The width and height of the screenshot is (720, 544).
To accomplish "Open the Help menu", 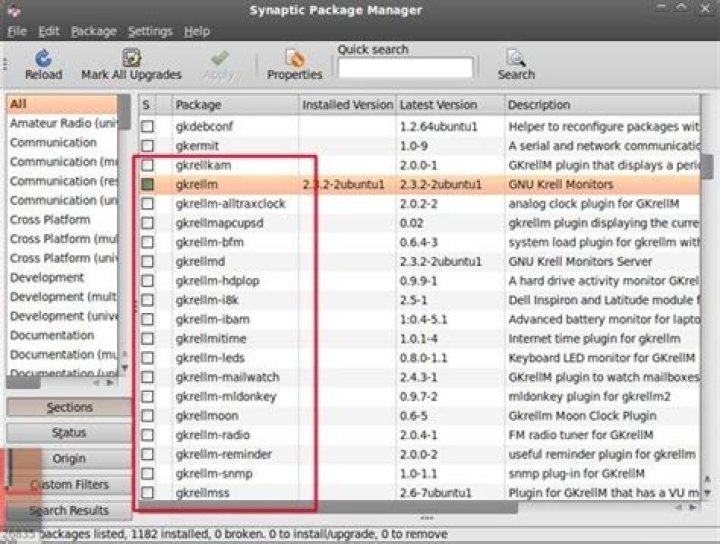I will tap(197, 31).
